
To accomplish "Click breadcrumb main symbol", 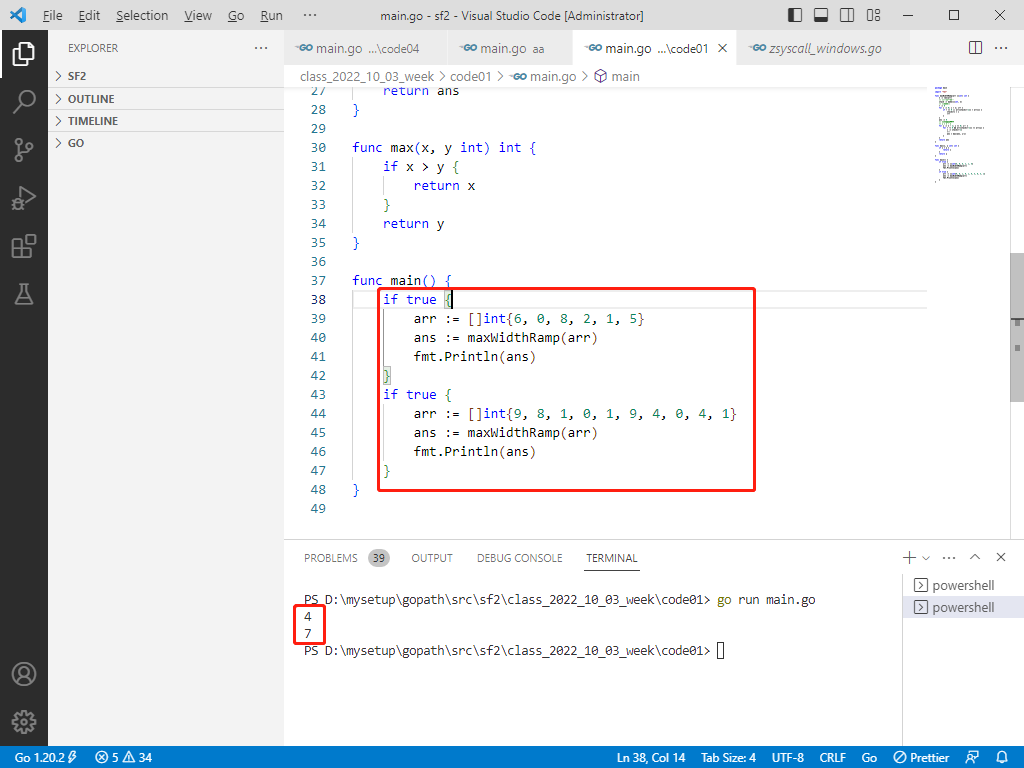I will click(x=617, y=76).
